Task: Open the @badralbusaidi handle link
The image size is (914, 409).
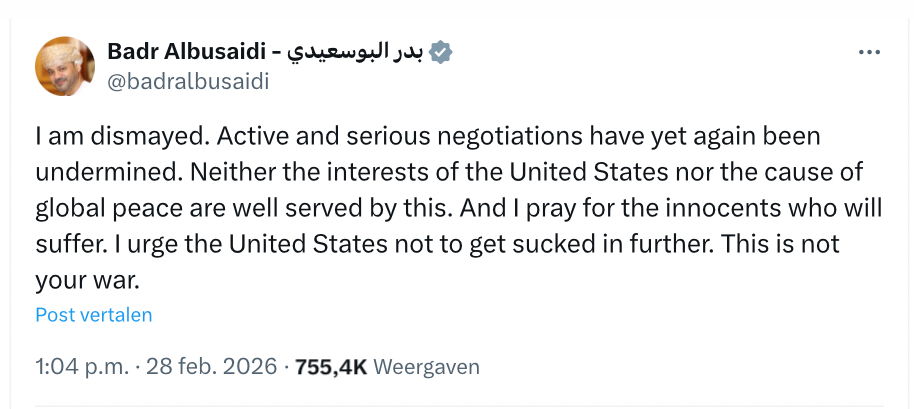Action: click(x=187, y=82)
